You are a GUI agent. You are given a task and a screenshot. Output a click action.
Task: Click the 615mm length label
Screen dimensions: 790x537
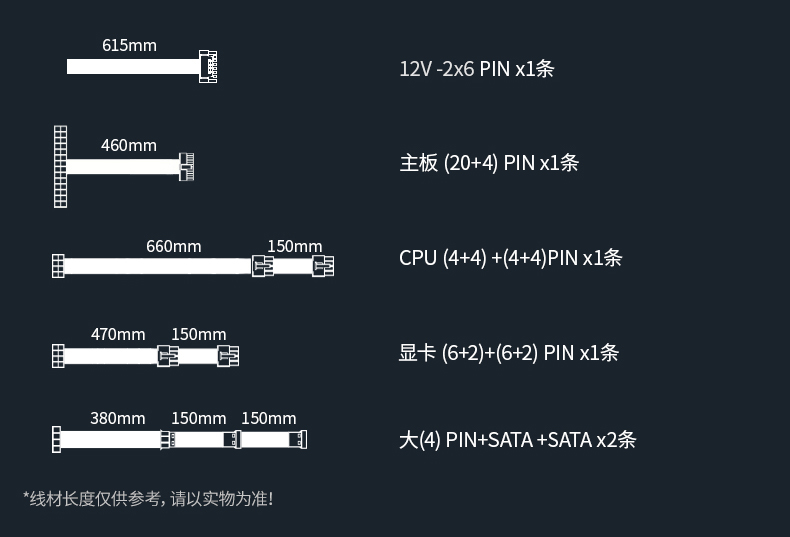[x=129, y=45]
